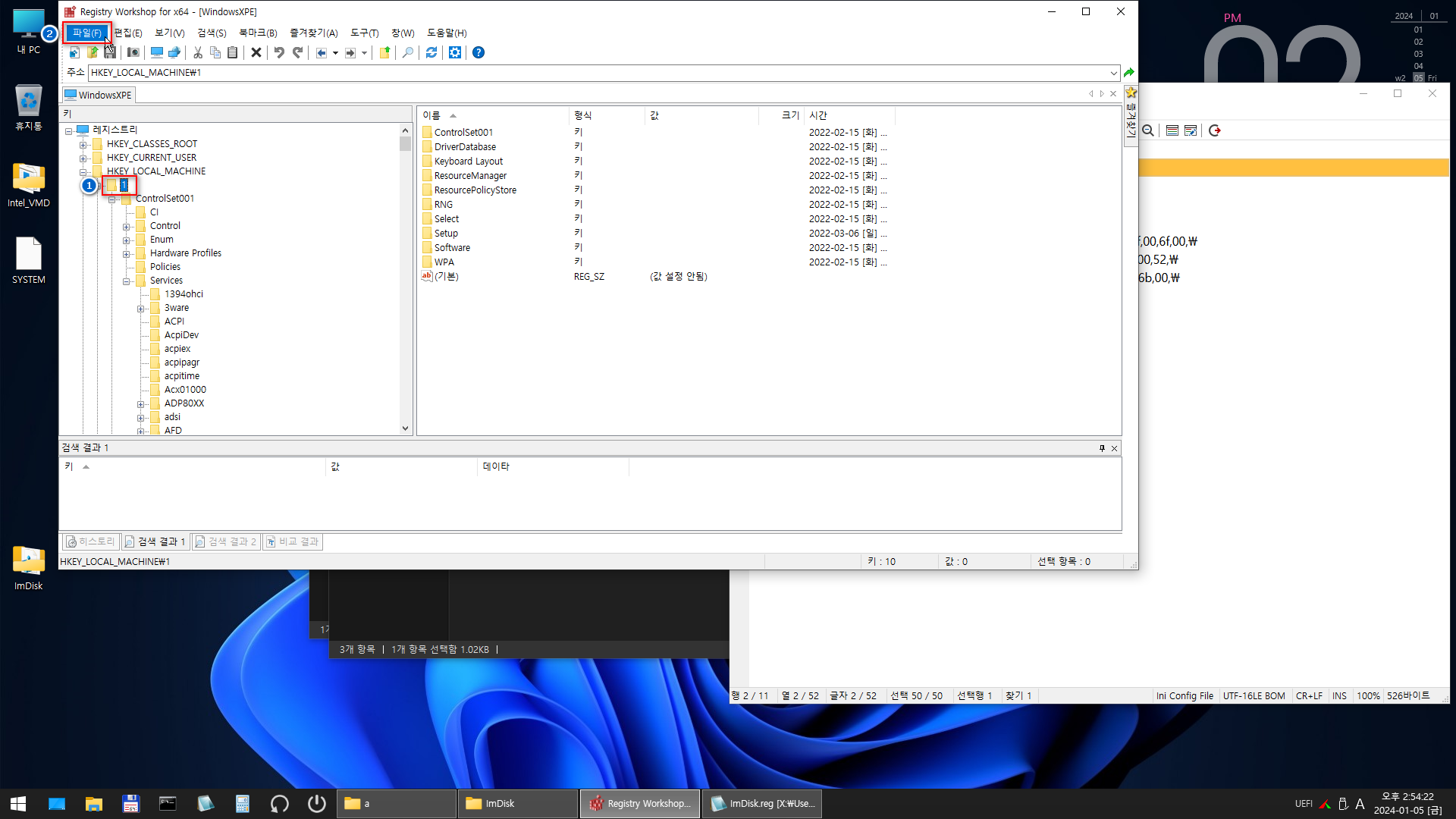
Task: Collapse the Services tree node
Action: (127, 281)
